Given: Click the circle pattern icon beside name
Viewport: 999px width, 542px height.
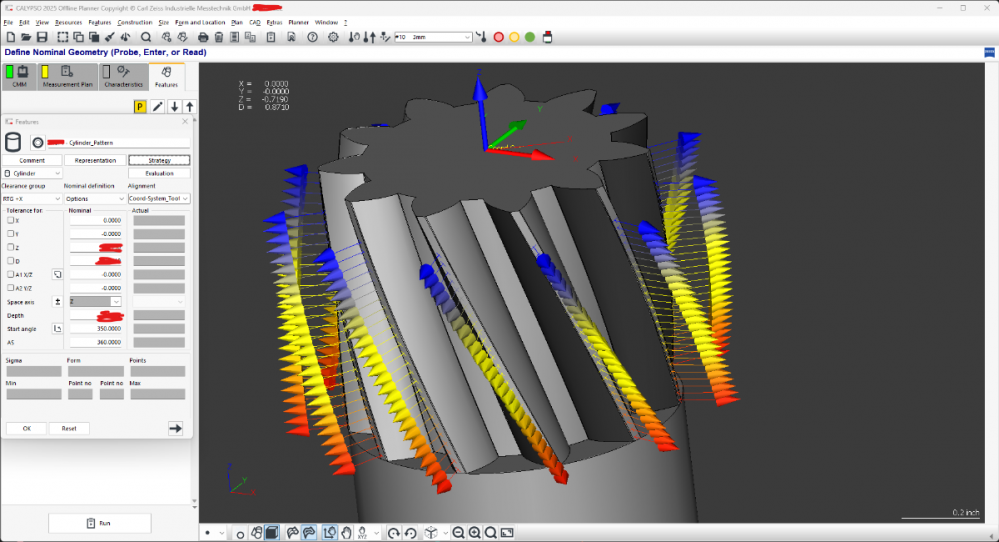Looking at the screenshot, I should (x=38, y=143).
